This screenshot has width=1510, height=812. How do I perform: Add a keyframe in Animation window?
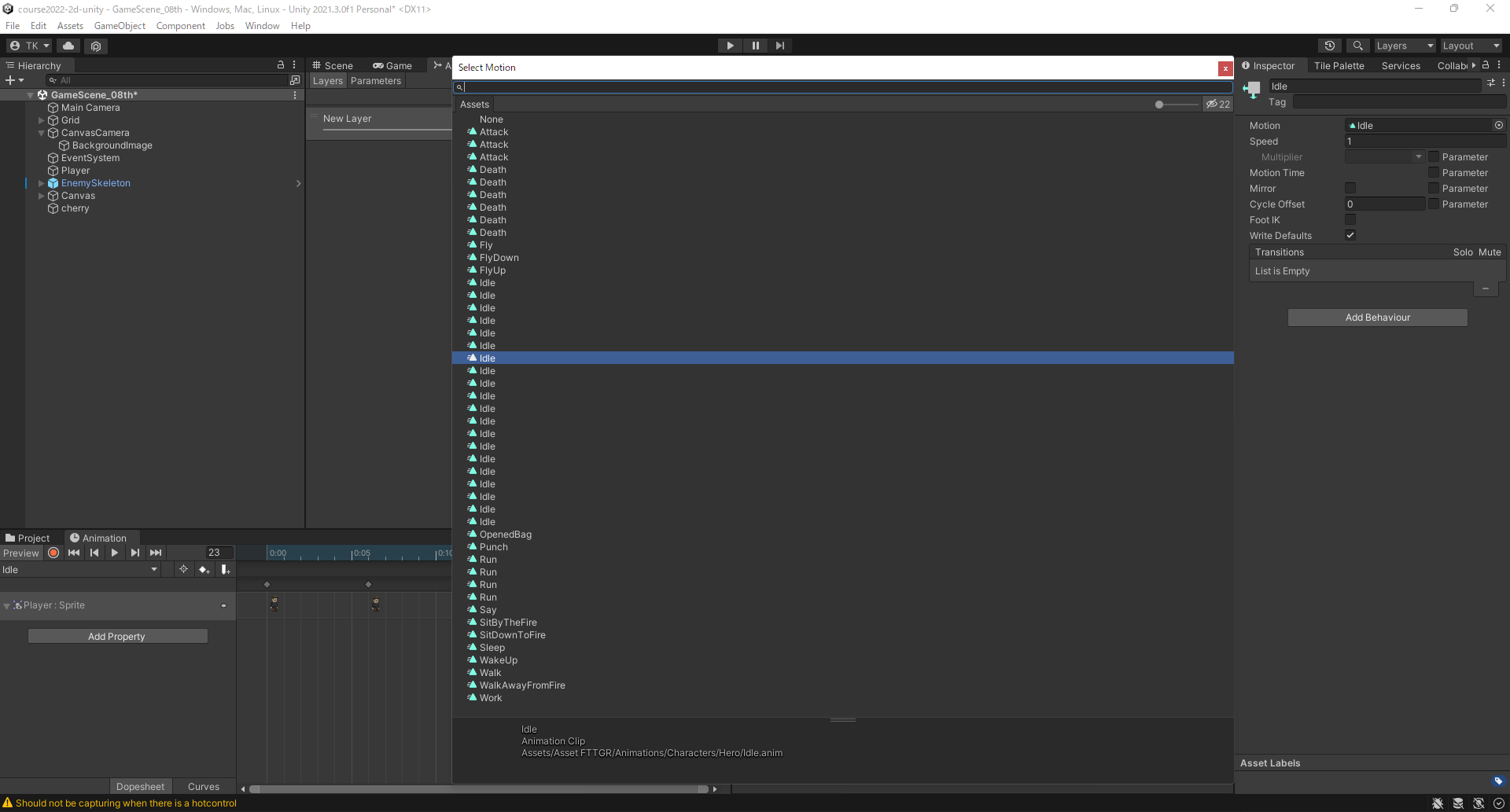click(x=204, y=569)
